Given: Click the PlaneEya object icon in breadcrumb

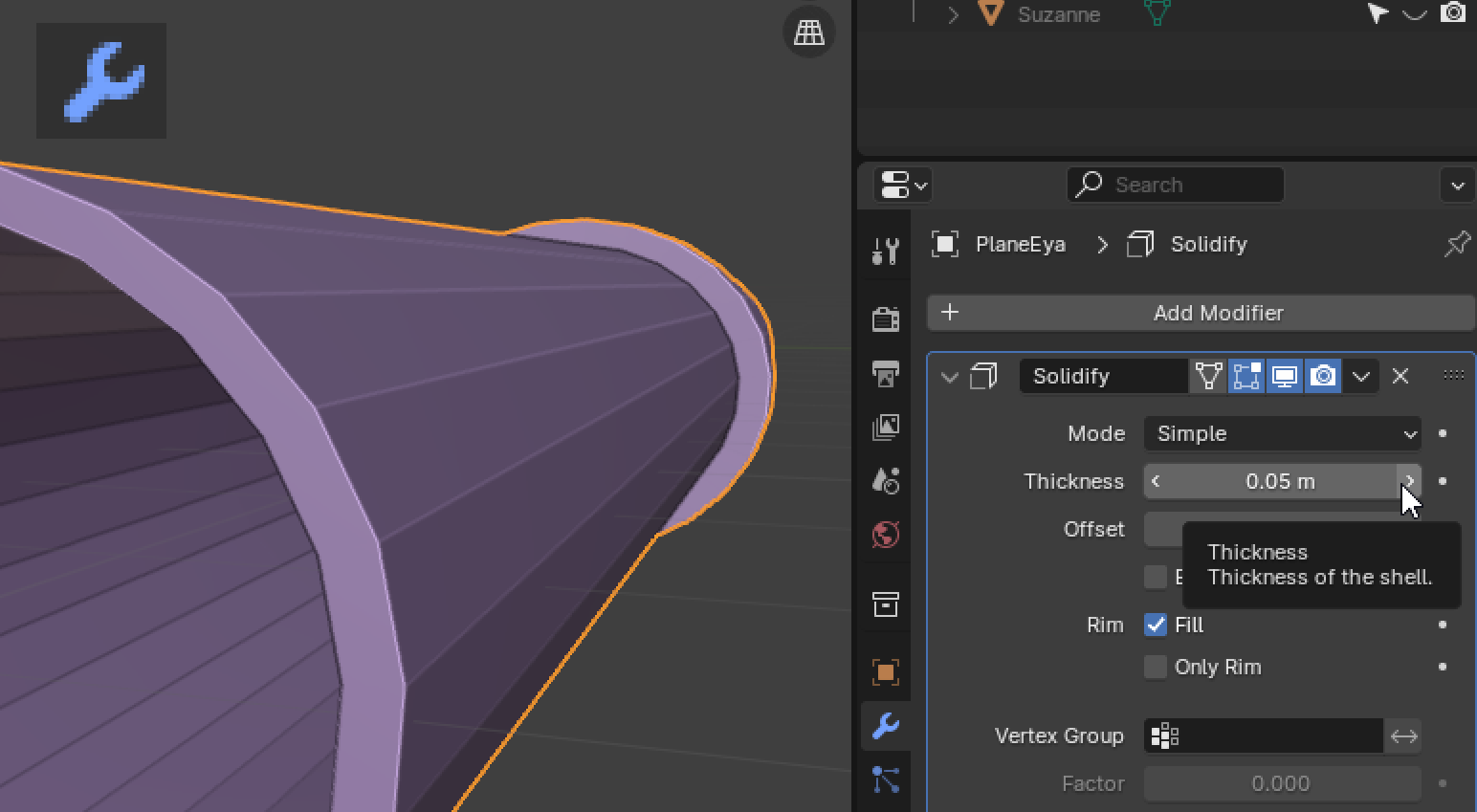Looking at the screenshot, I should (x=945, y=244).
